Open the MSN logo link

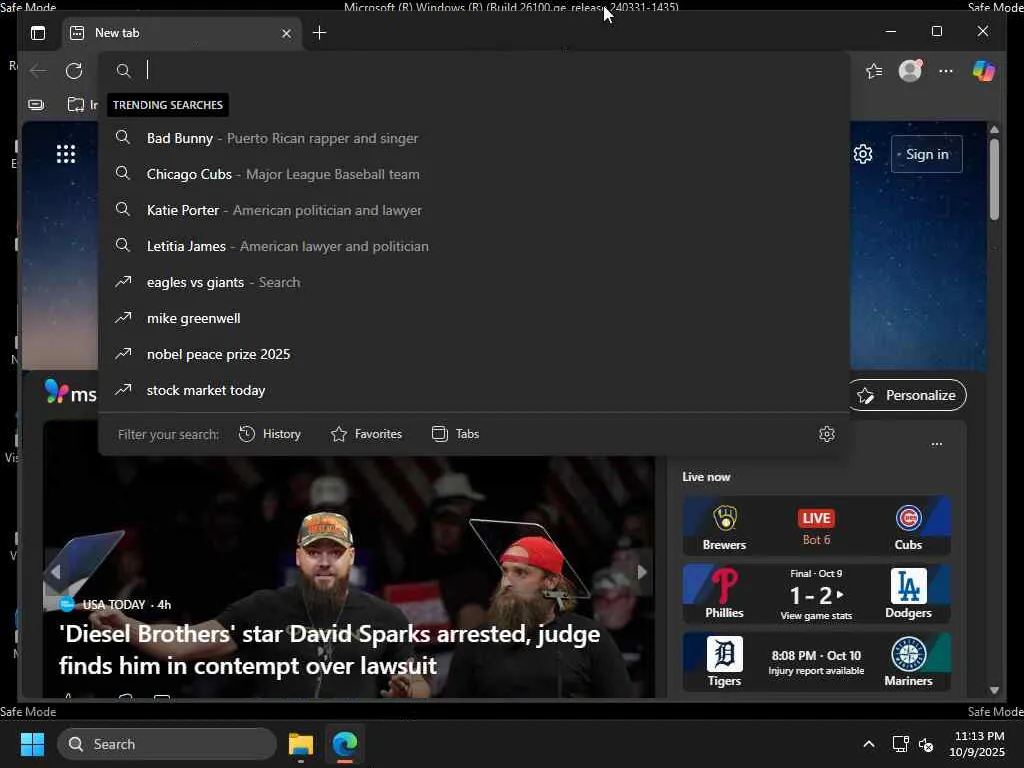click(x=71, y=393)
